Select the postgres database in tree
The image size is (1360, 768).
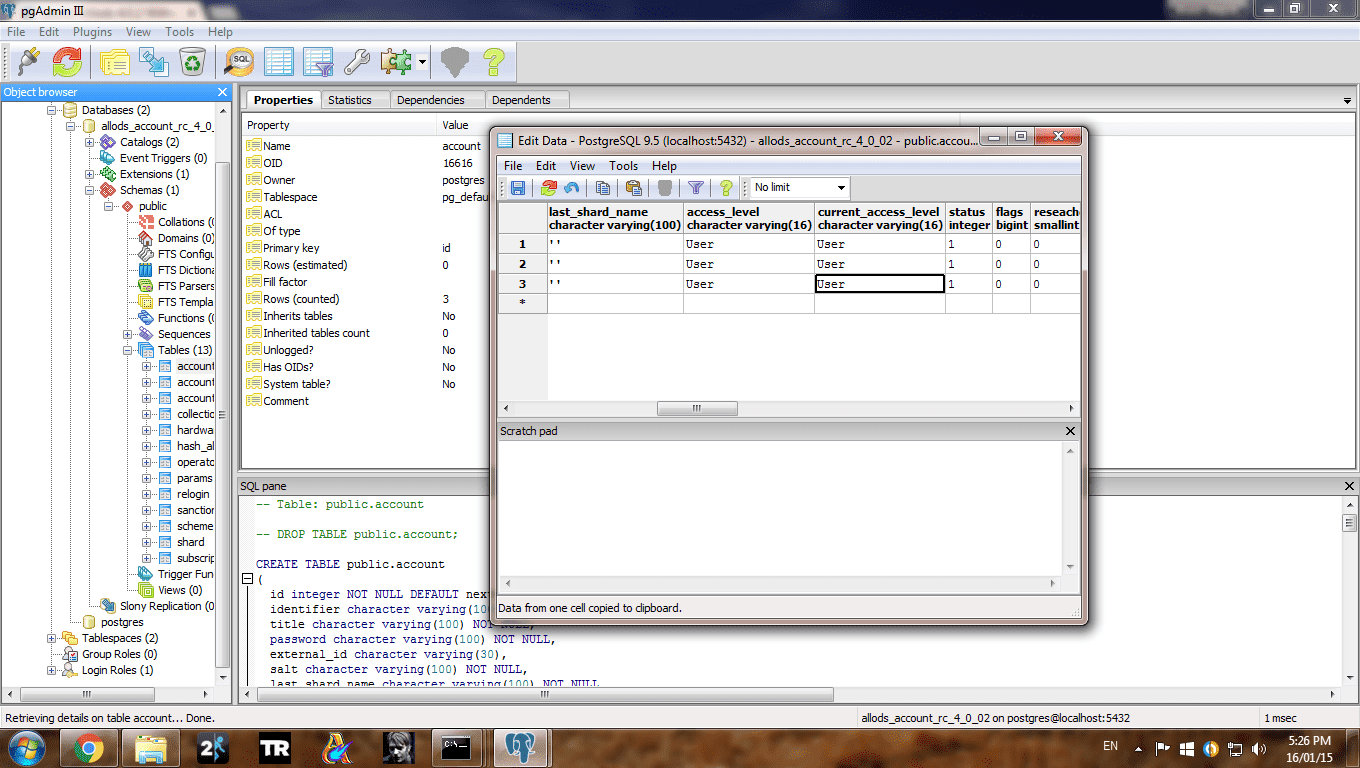pos(122,622)
